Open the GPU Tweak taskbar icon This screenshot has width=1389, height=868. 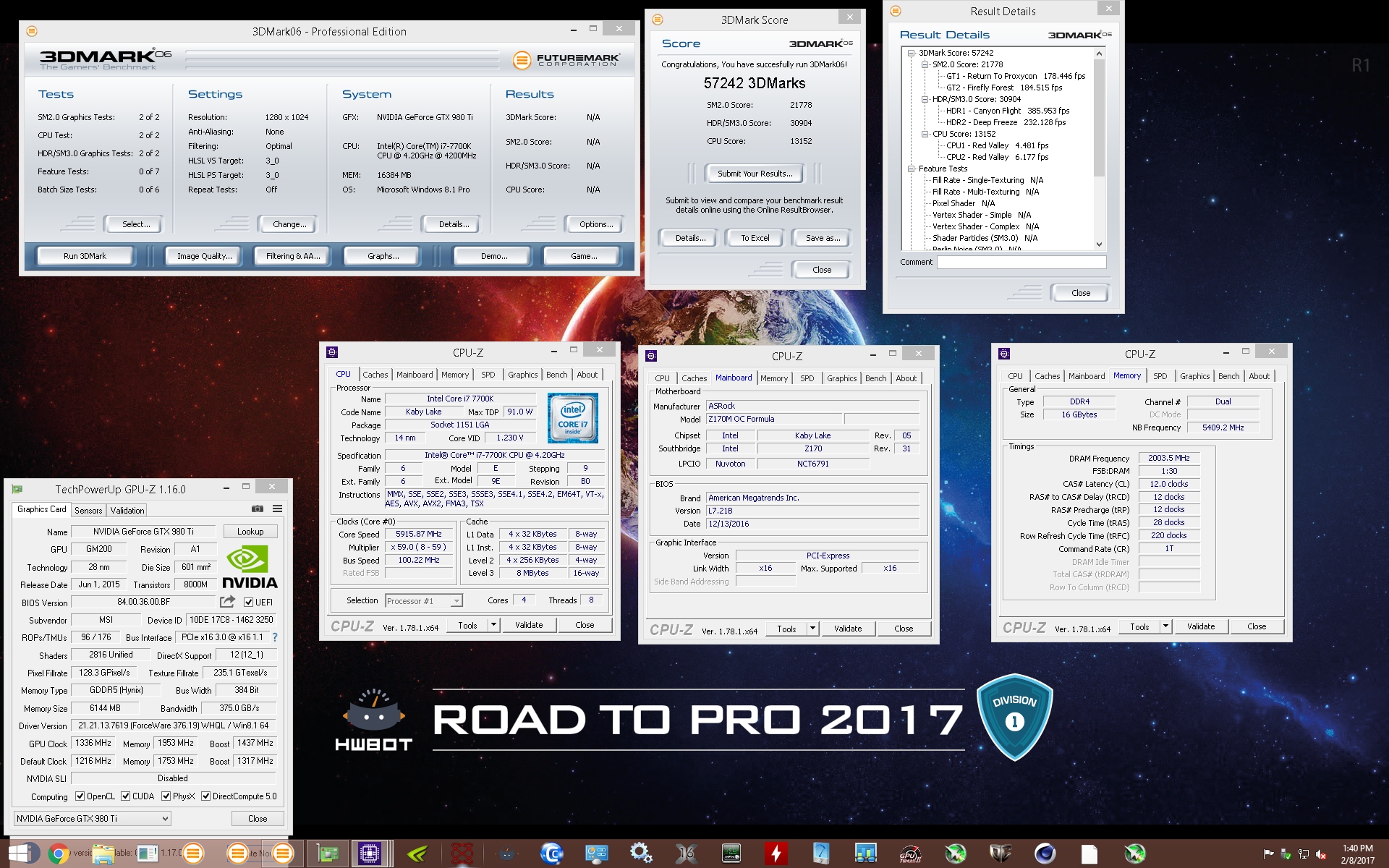click(909, 854)
